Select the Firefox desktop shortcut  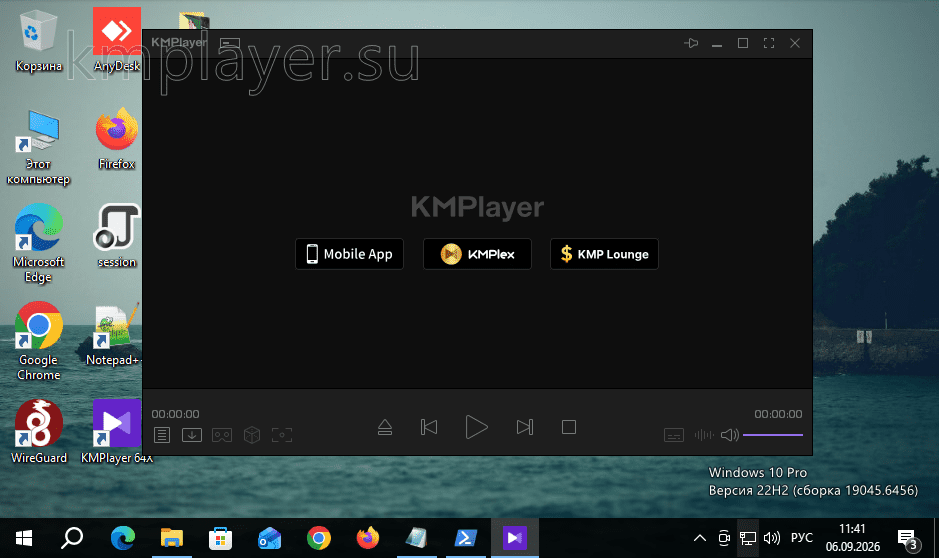click(117, 139)
